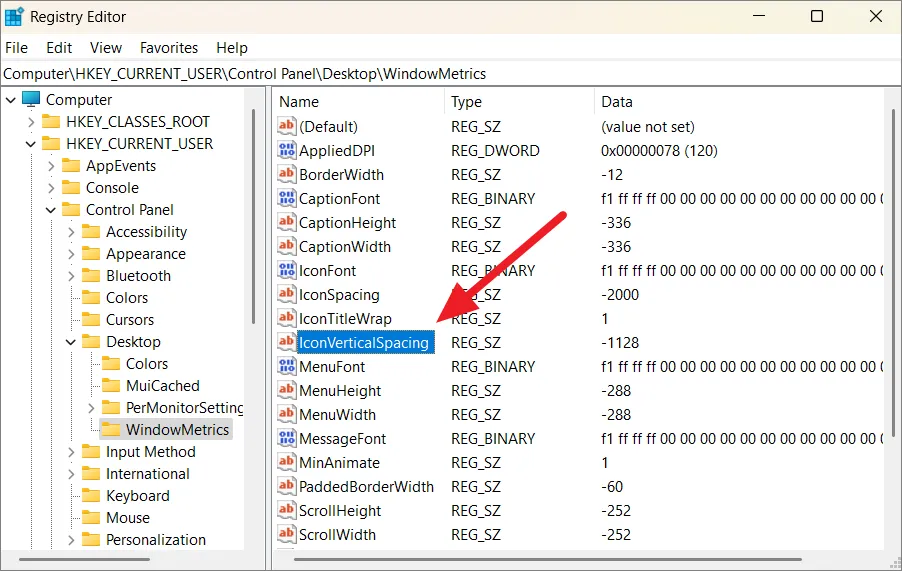Click the WindowMetrics folder icon

[110, 430]
